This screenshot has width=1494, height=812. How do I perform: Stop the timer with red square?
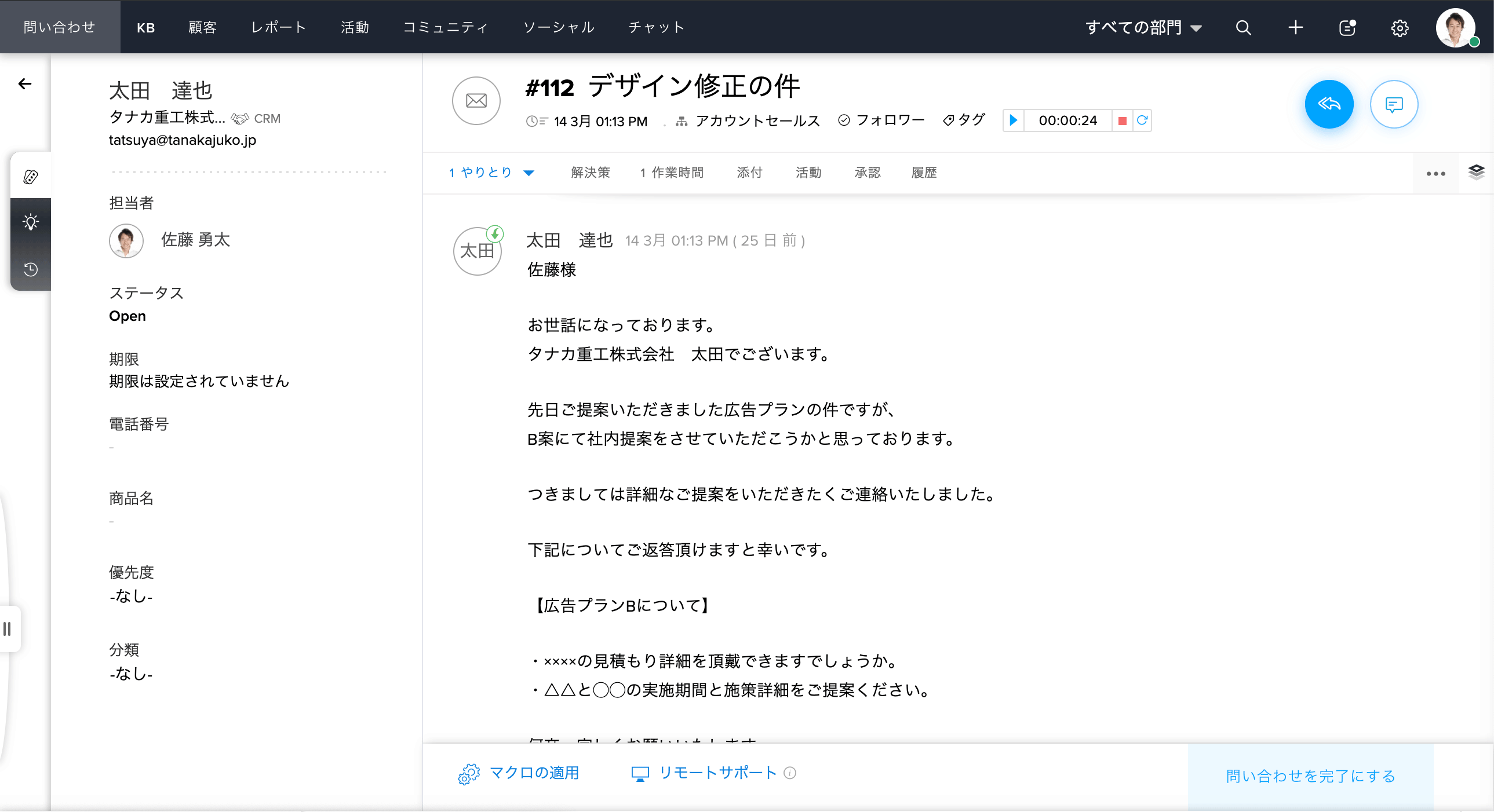[x=1123, y=120]
